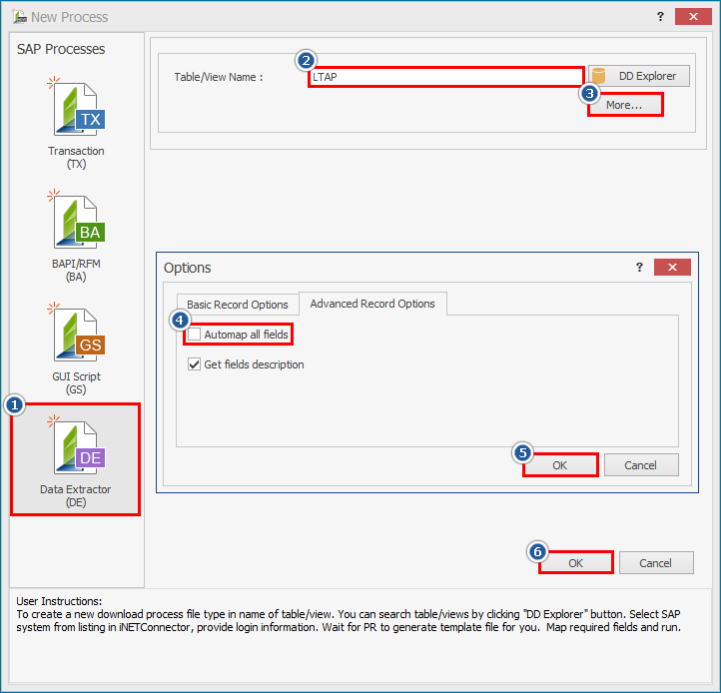Viewport: 721px width, 693px height.
Task: Select the Transaction (TX) process icon
Action: 77,110
